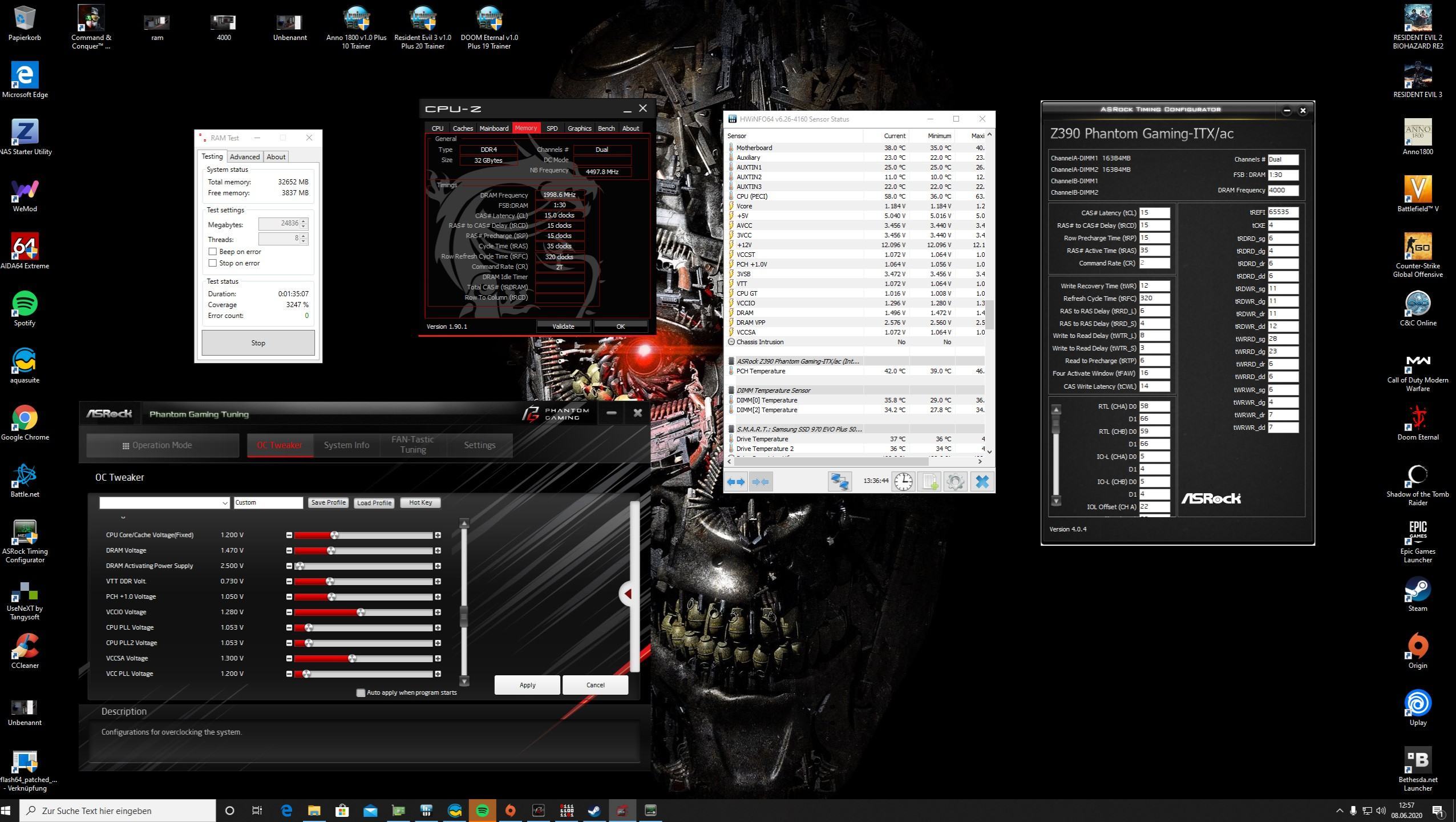Click HWiNFO logging sheet icon

(929, 482)
